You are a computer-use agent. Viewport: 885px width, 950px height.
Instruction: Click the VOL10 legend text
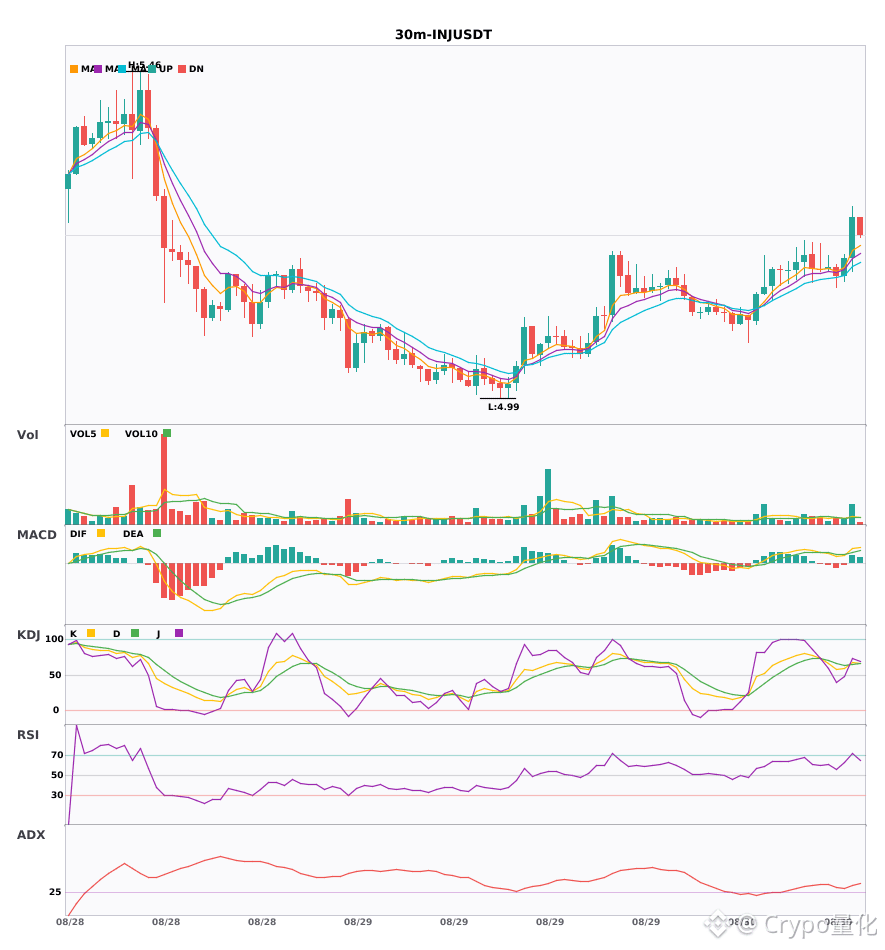coord(141,434)
